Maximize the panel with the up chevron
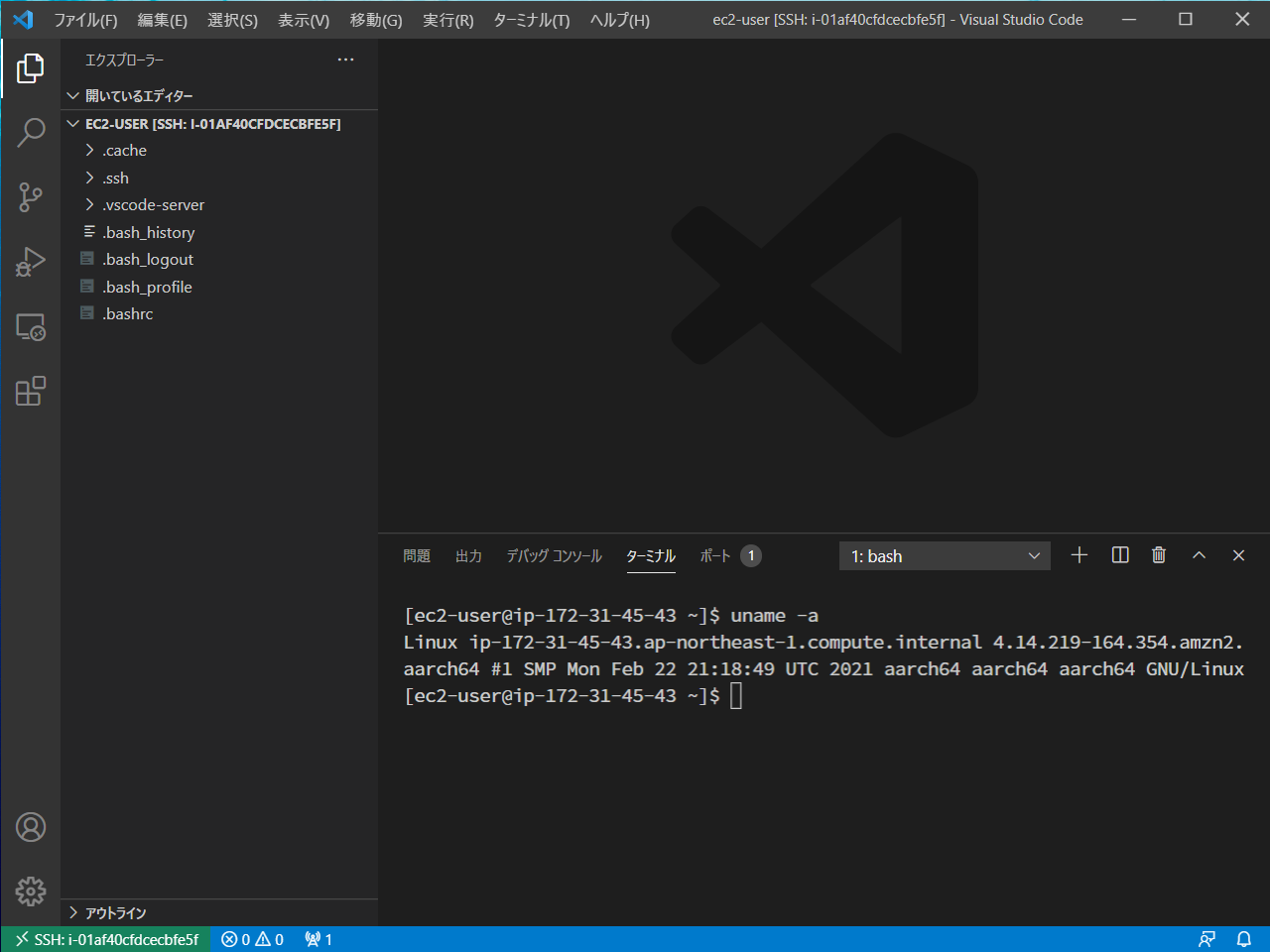 [x=1199, y=555]
